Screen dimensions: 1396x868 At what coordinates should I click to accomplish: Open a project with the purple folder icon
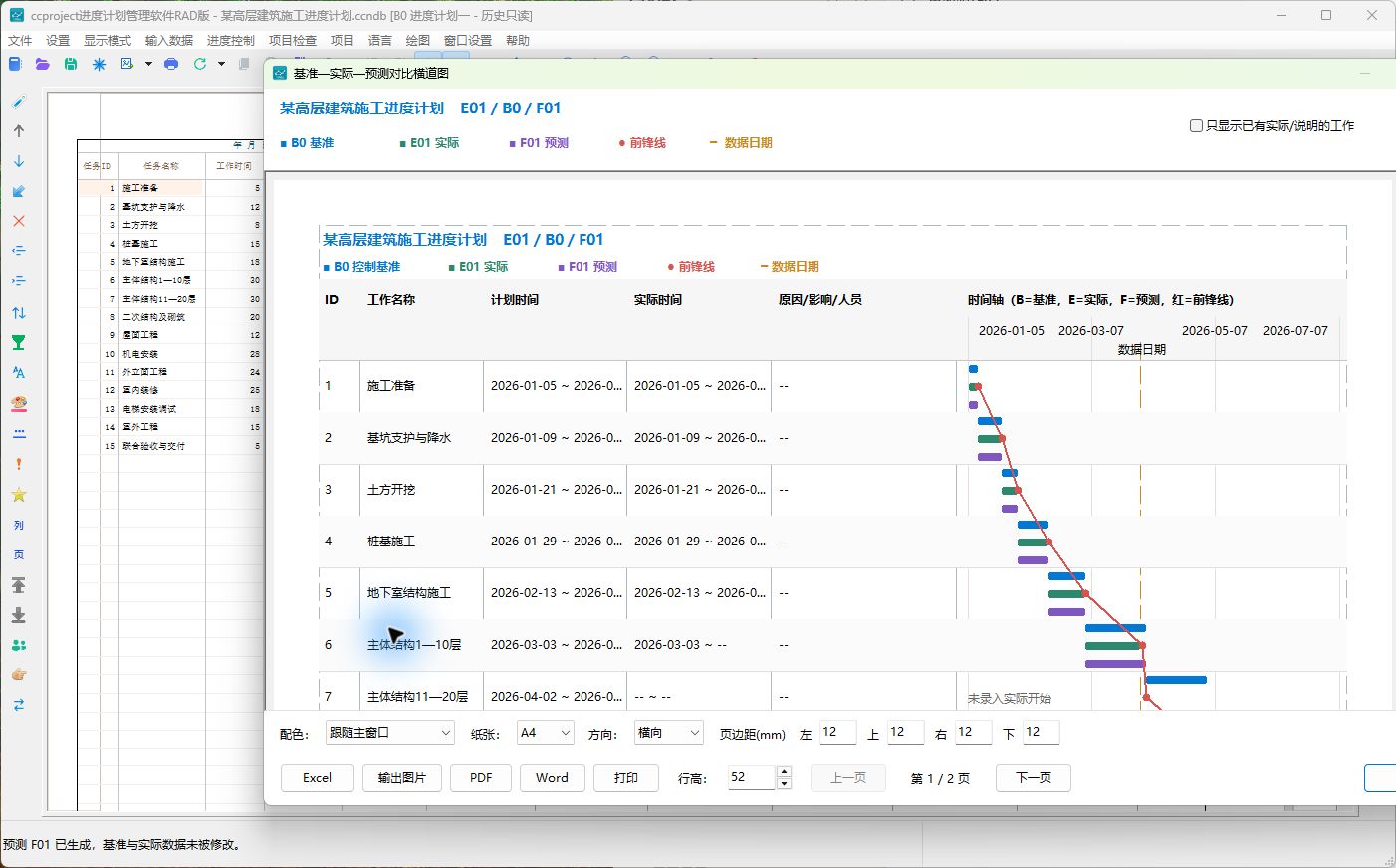click(42, 64)
